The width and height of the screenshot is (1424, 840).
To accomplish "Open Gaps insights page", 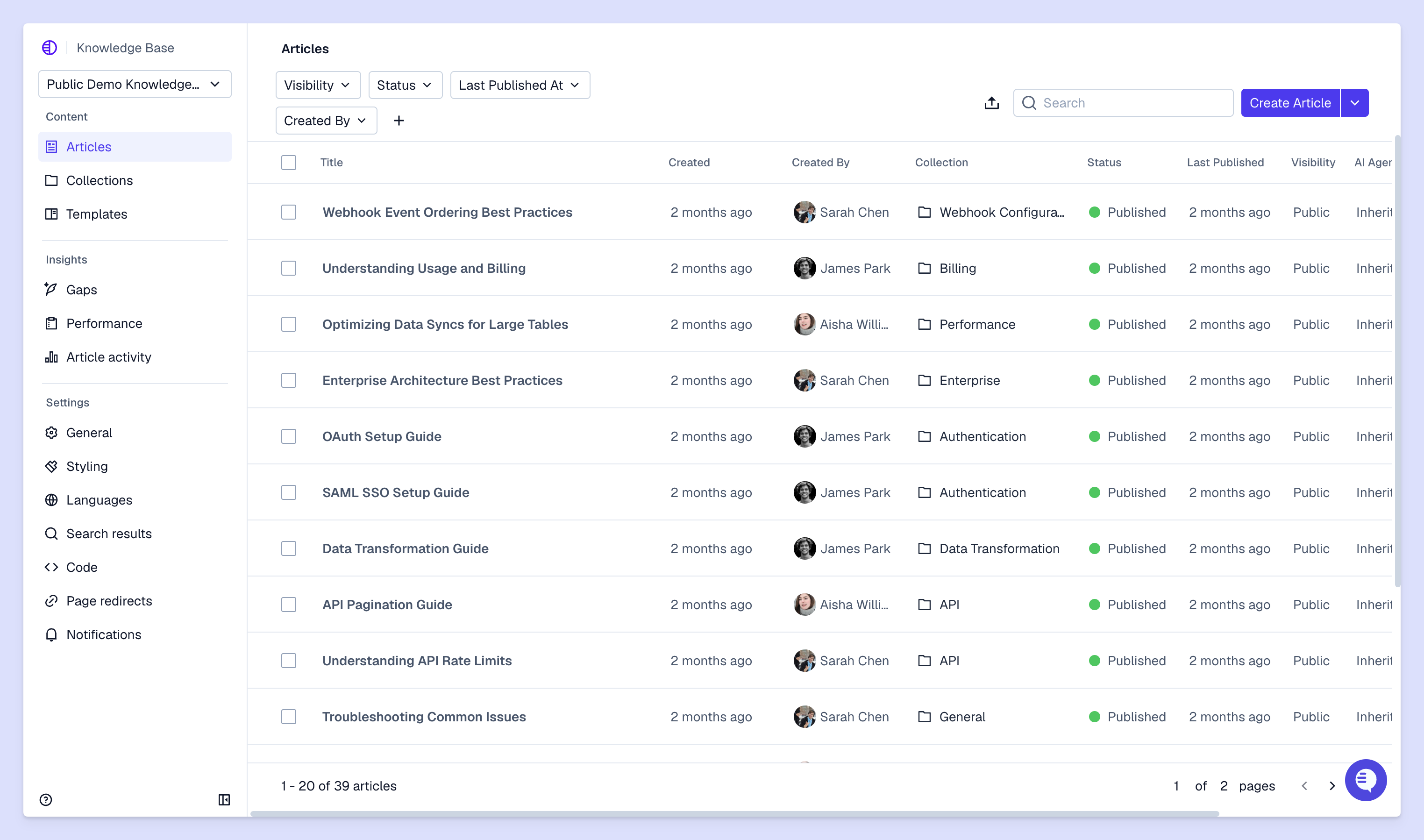I will point(81,290).
